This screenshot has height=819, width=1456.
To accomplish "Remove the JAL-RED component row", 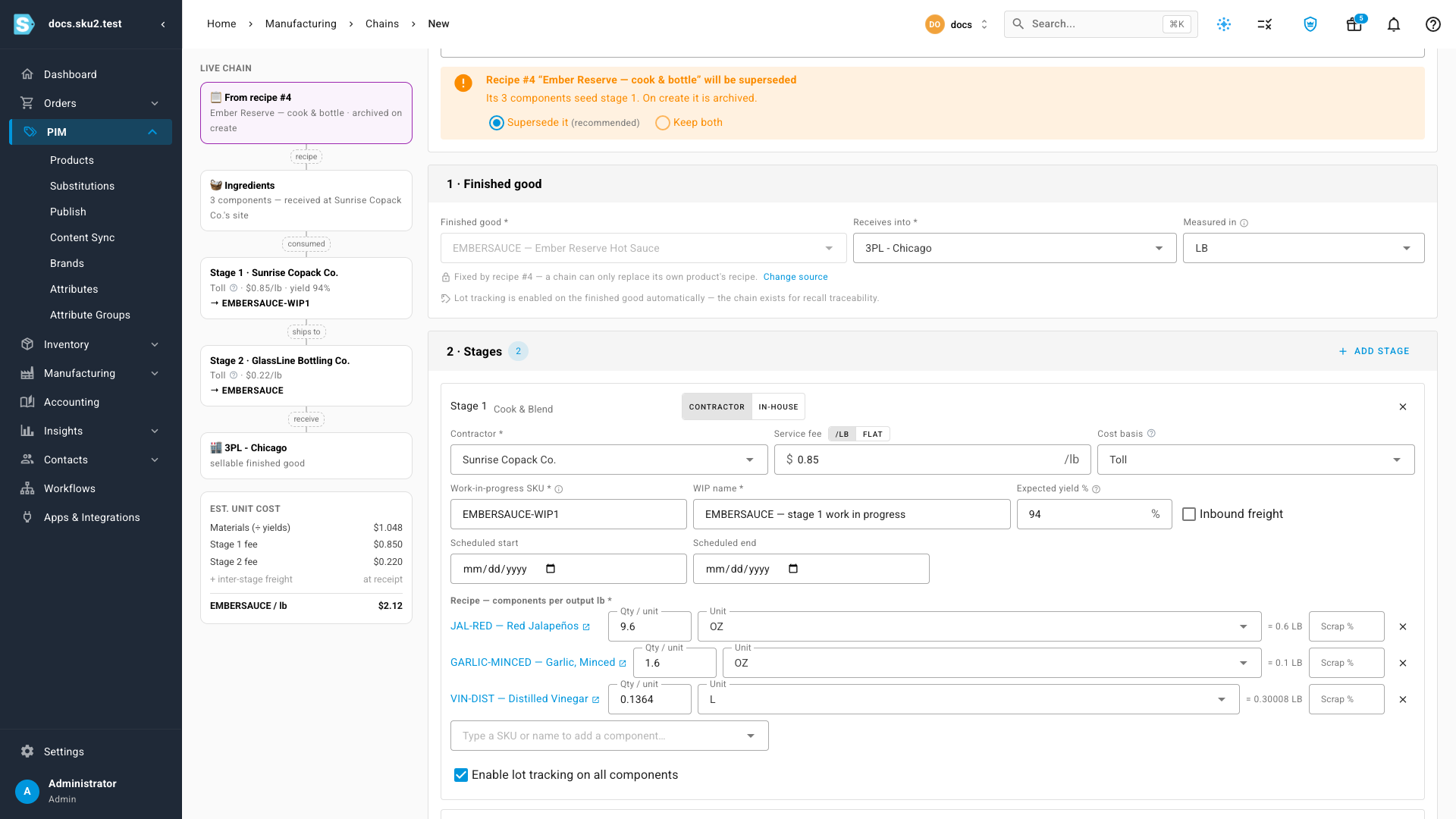I will [x=1403, y=627].
